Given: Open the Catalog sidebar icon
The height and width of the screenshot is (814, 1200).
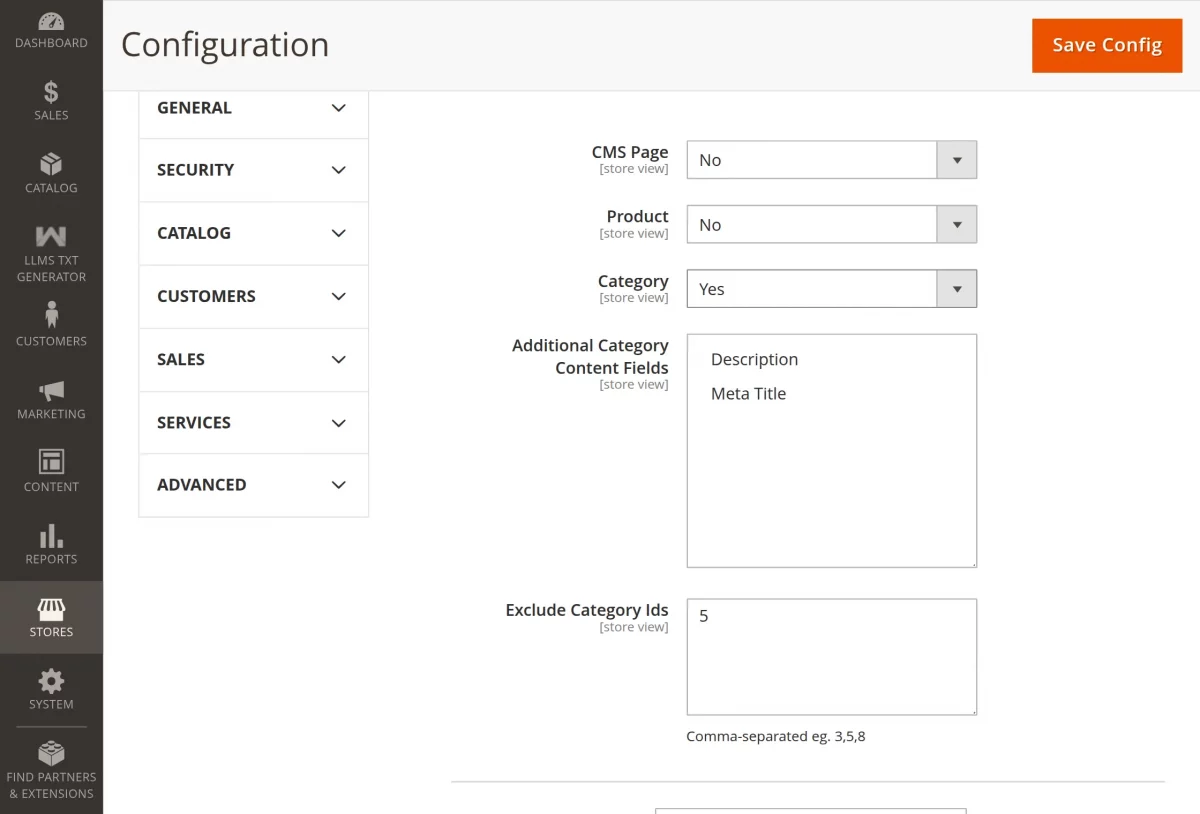Looking at the screenshot, I should coord(51,170).
